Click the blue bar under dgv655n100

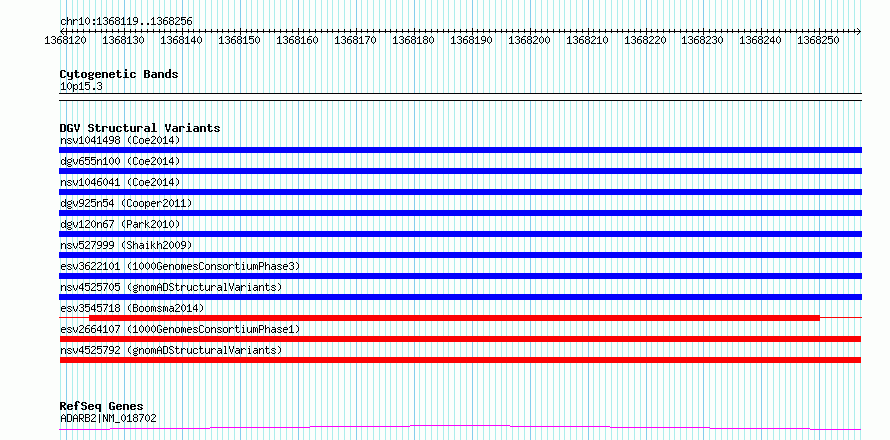[x=460, y=171]
